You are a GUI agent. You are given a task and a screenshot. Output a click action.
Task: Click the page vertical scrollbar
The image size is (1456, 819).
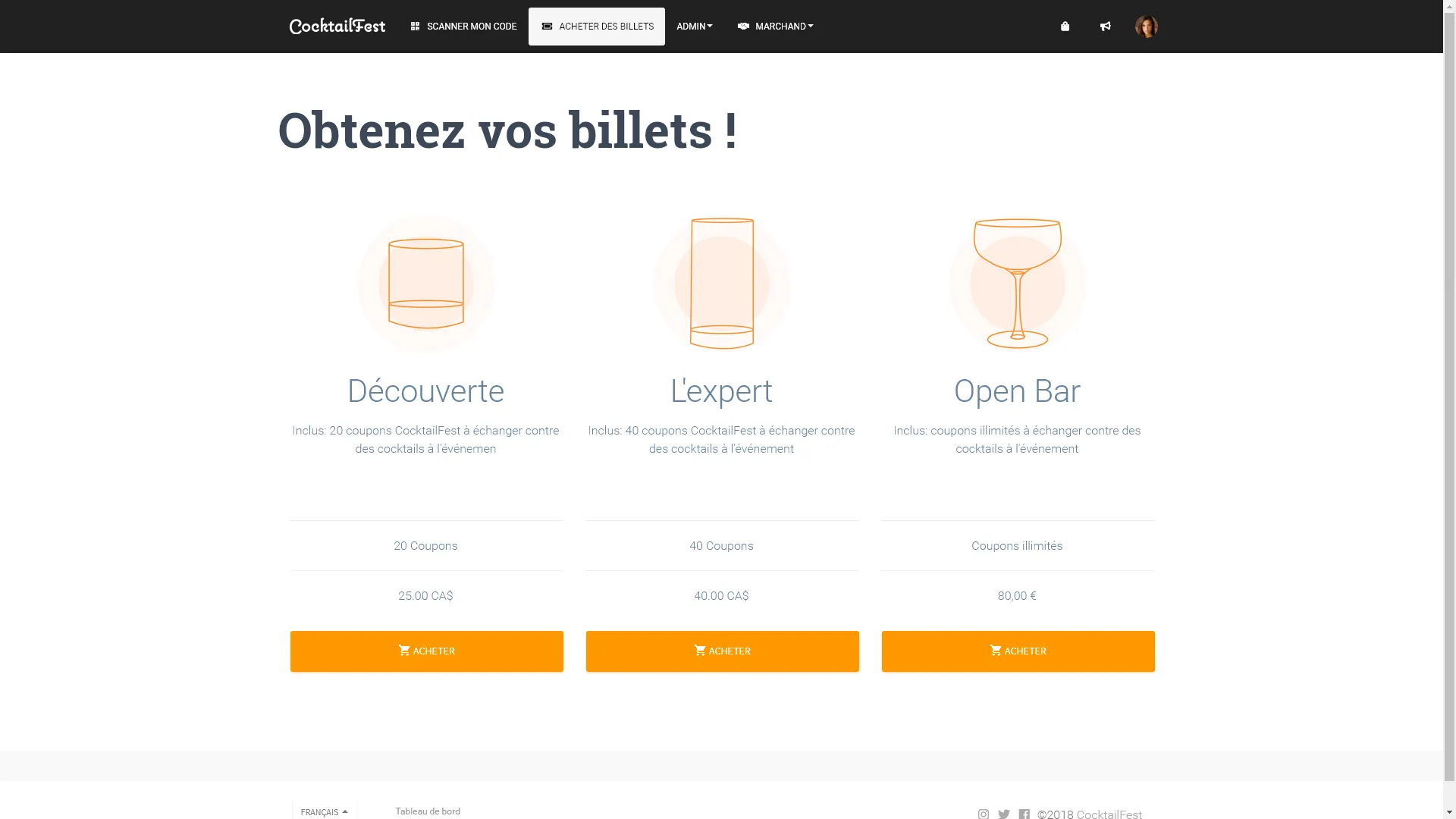tap(1449, 379)
